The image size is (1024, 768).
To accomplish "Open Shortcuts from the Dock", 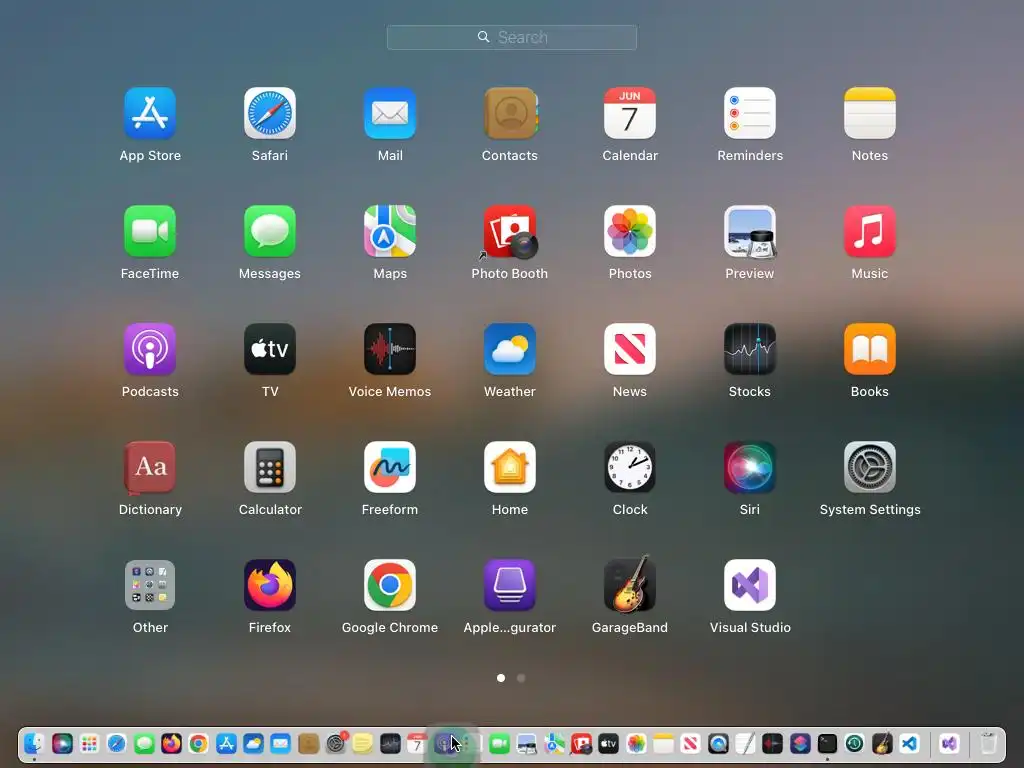I will click(800, 743).
